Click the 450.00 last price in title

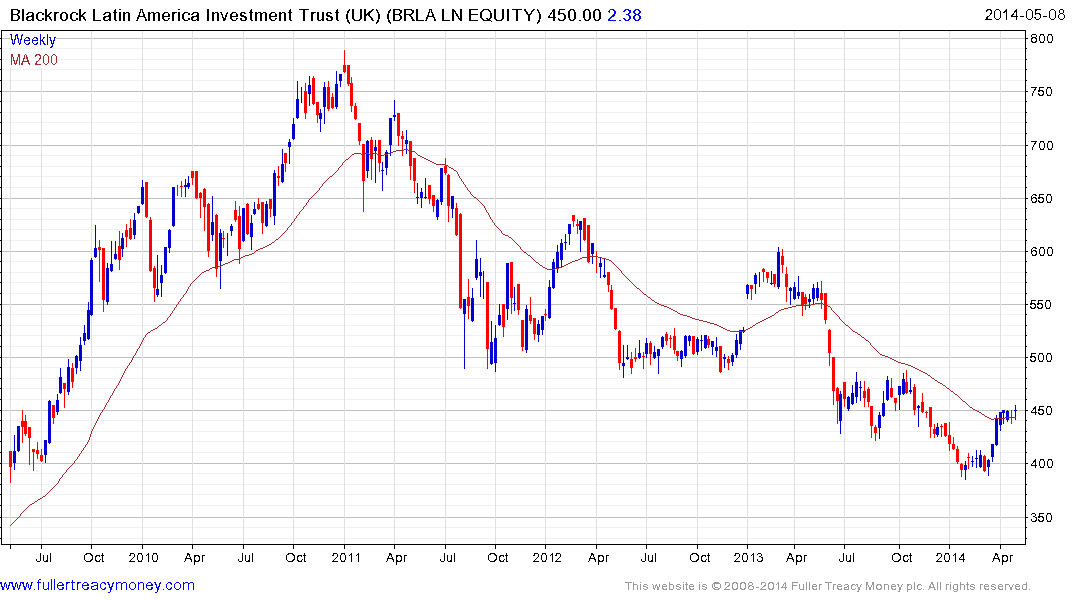(574, 15)
